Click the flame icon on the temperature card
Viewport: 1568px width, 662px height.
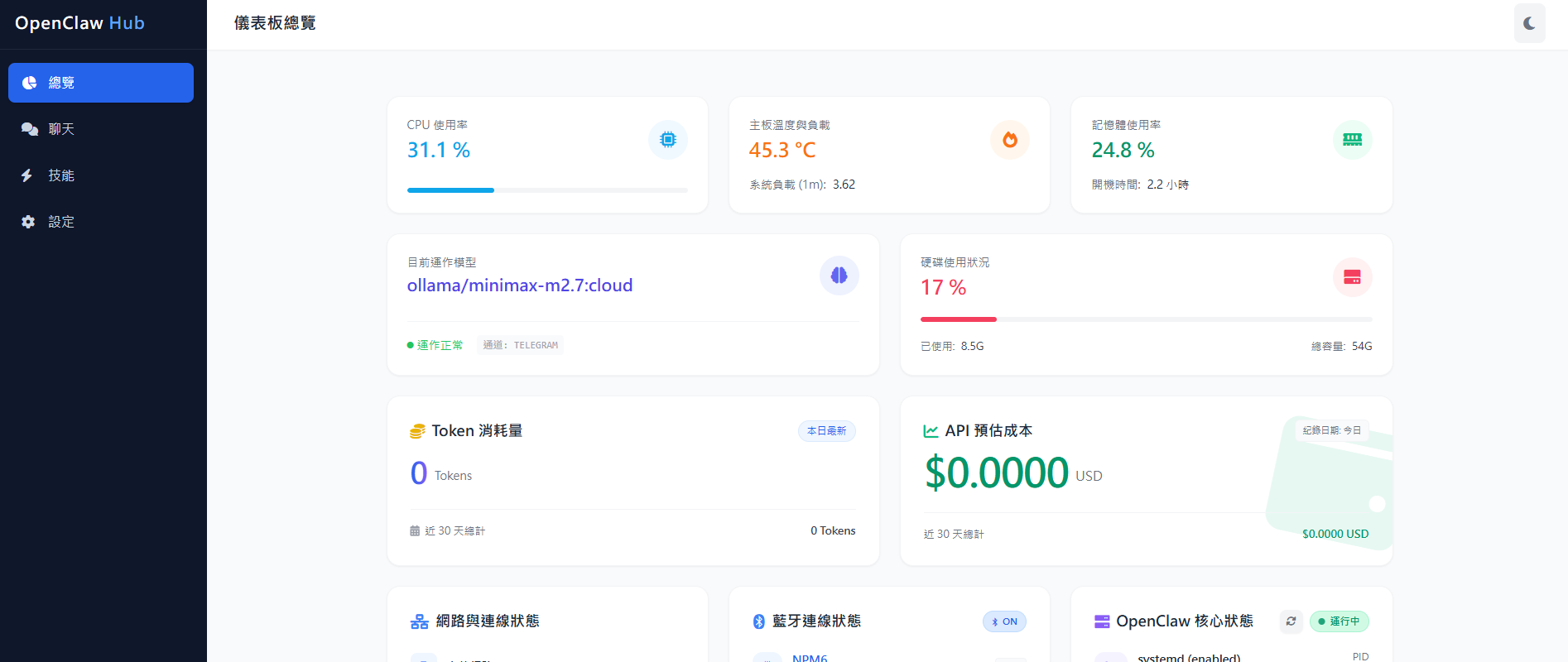1010,140
